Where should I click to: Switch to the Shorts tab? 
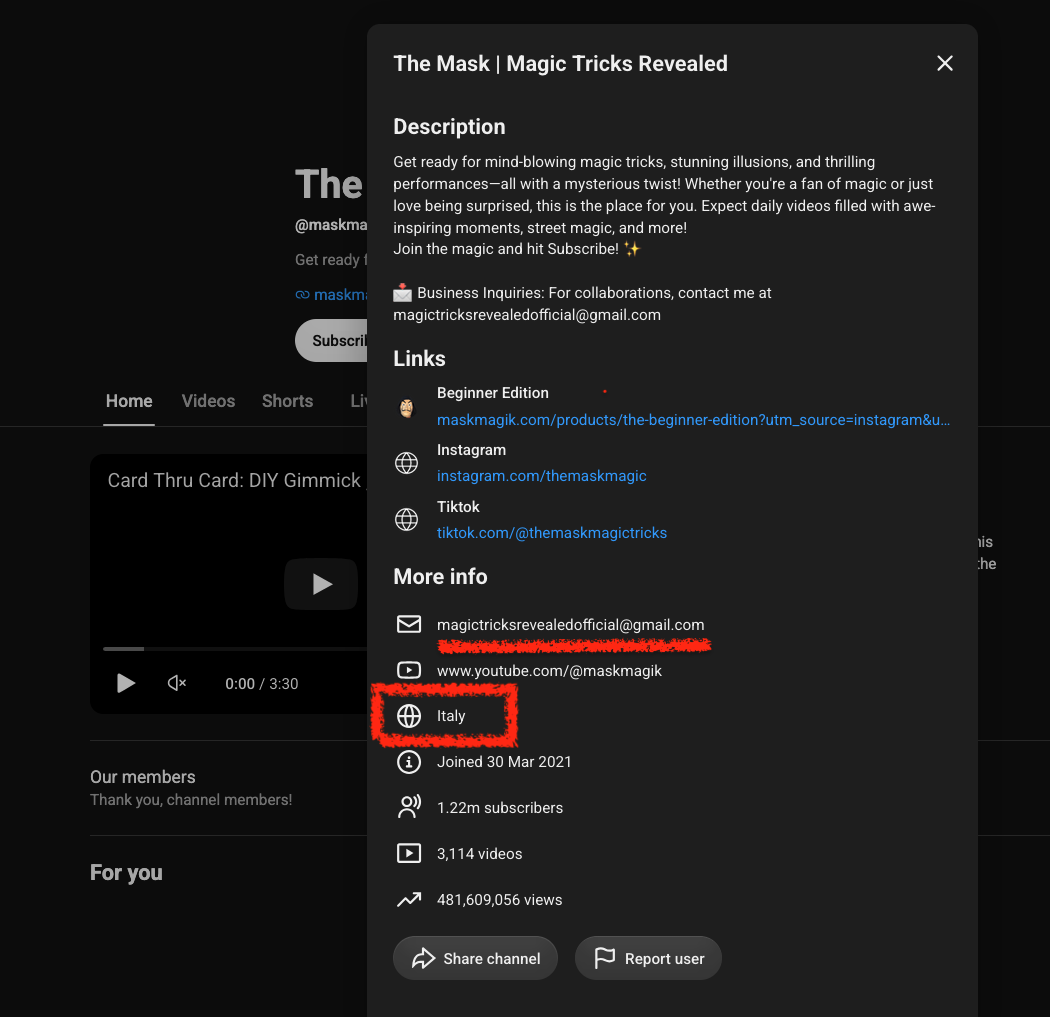coord(287,401)
